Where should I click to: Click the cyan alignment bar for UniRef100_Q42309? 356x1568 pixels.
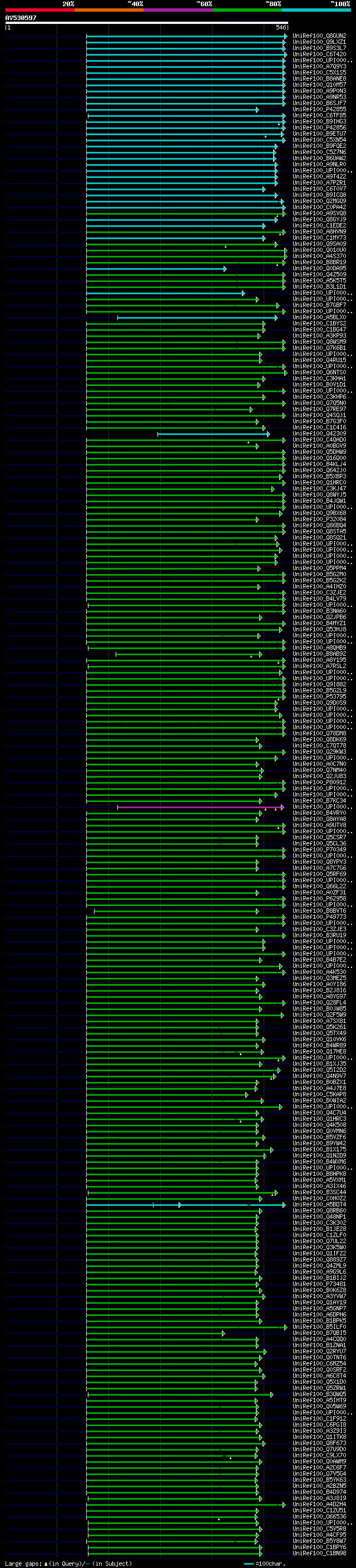[x=213, y=434]
